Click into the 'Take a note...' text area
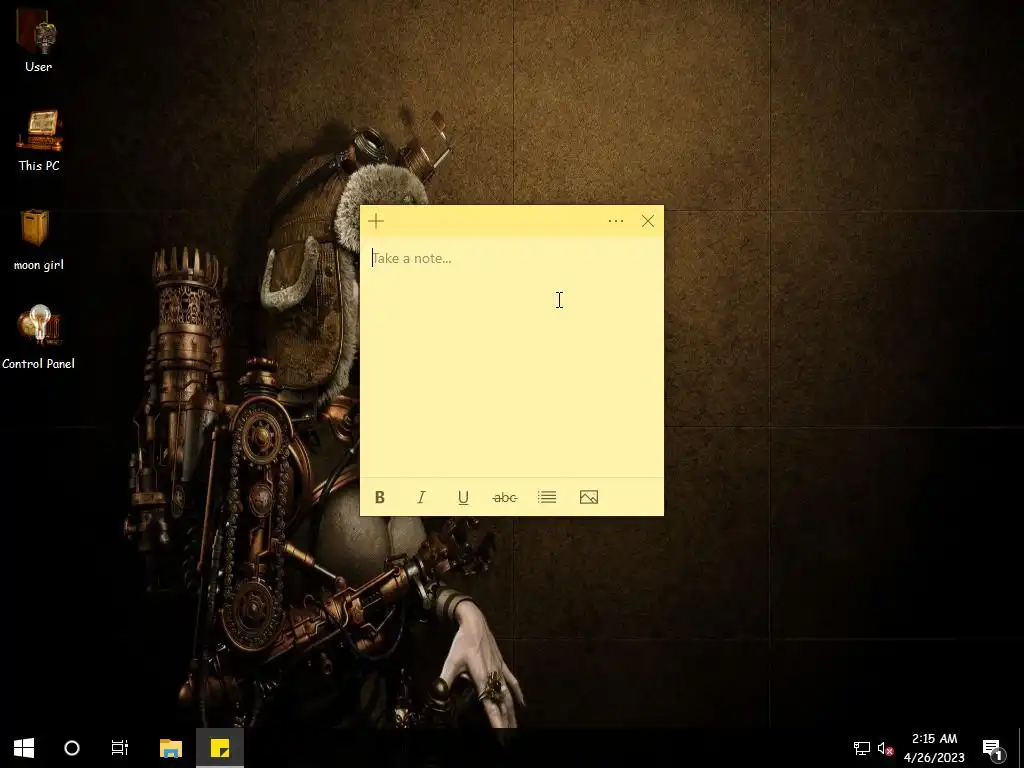Screen dimensions: 1024x768 pyautogui.click(x=512, y=357)
